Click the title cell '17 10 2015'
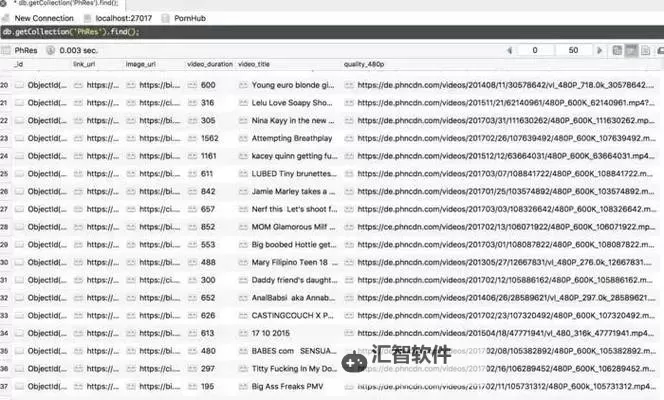 coord(271,333)
